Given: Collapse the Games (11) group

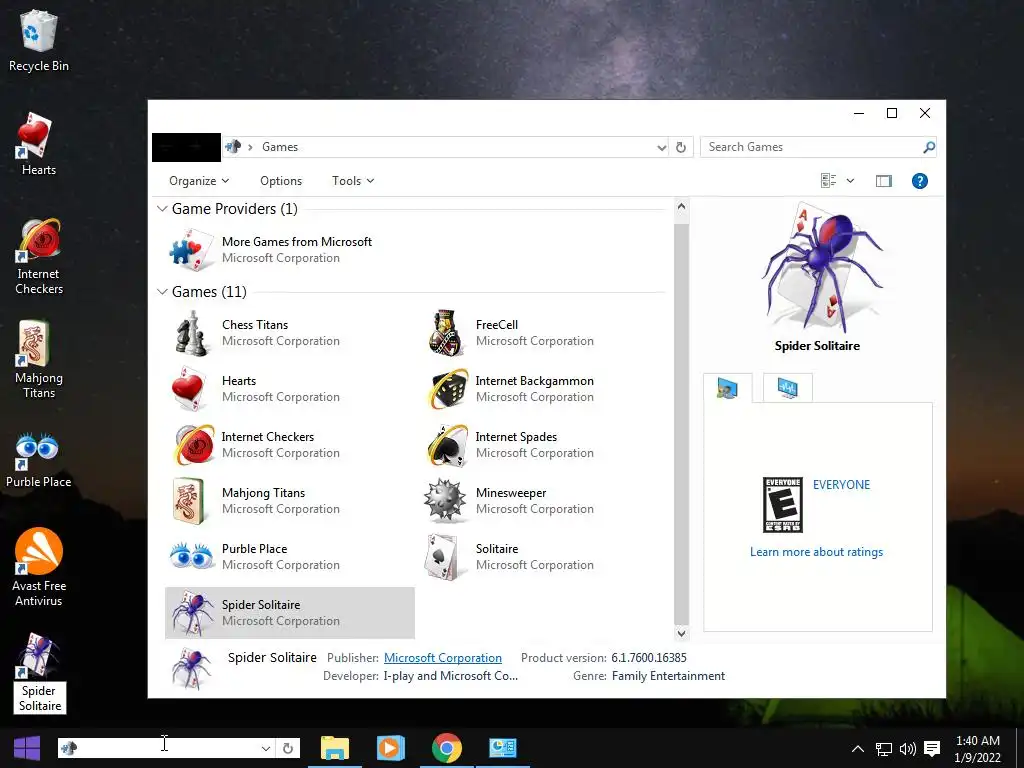Looking at the screenshot, I should [162, 292].
